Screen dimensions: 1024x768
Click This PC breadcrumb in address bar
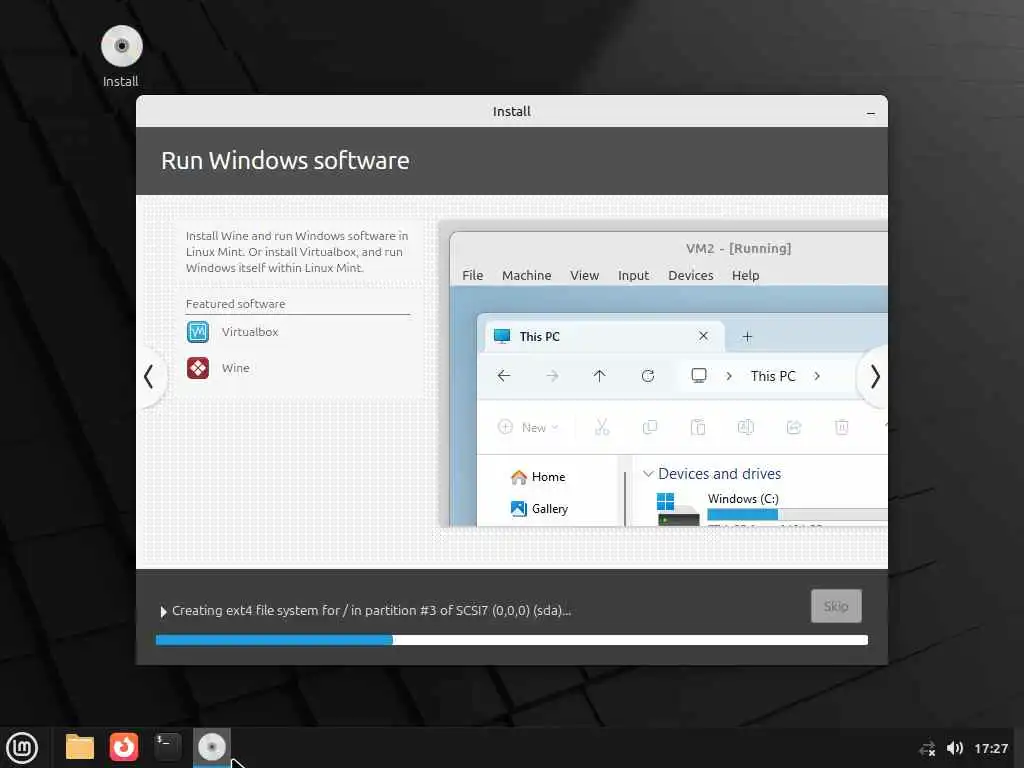pos(773,376)
